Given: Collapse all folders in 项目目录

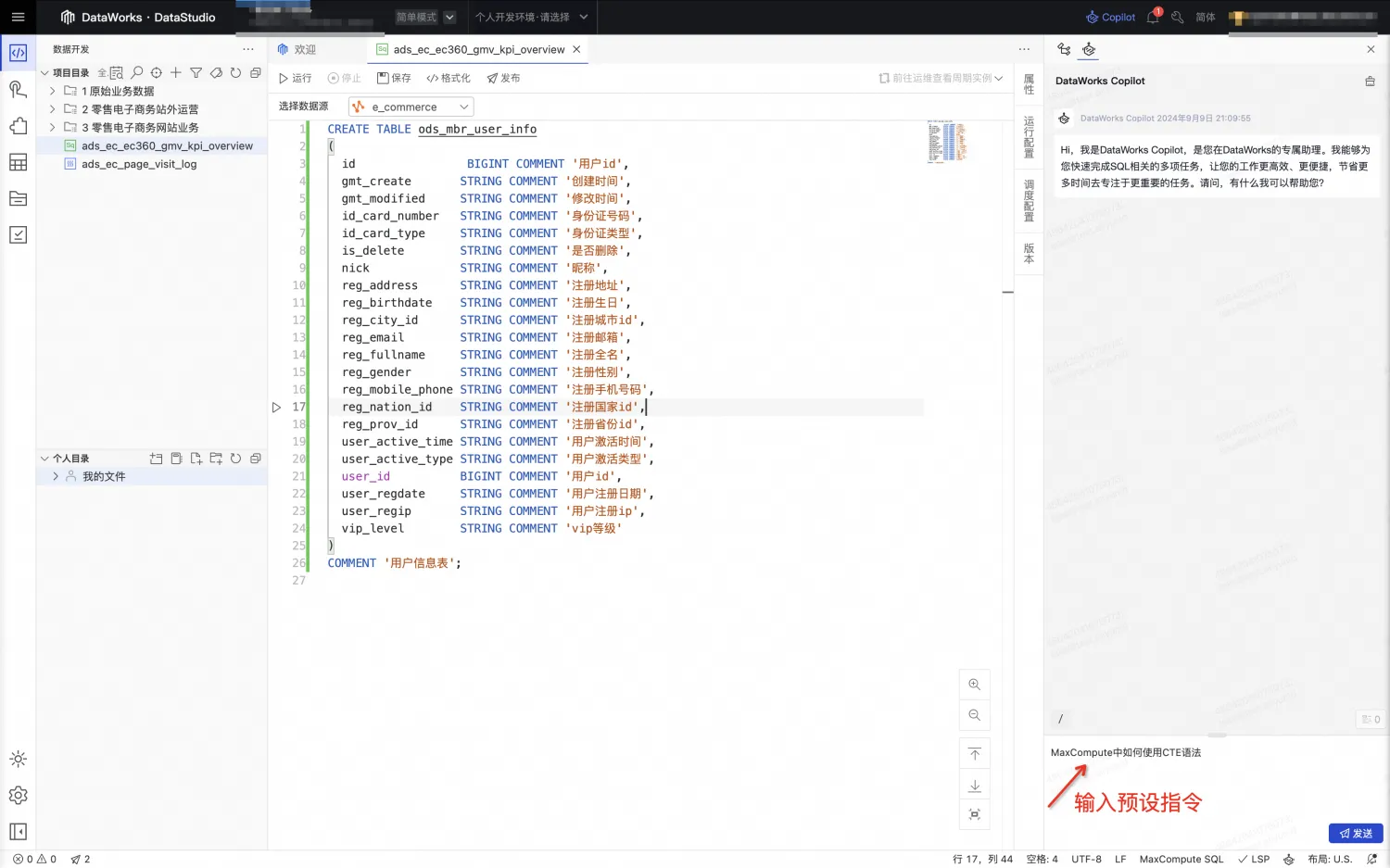Looking at the screenshot, I should click(255, 72).
